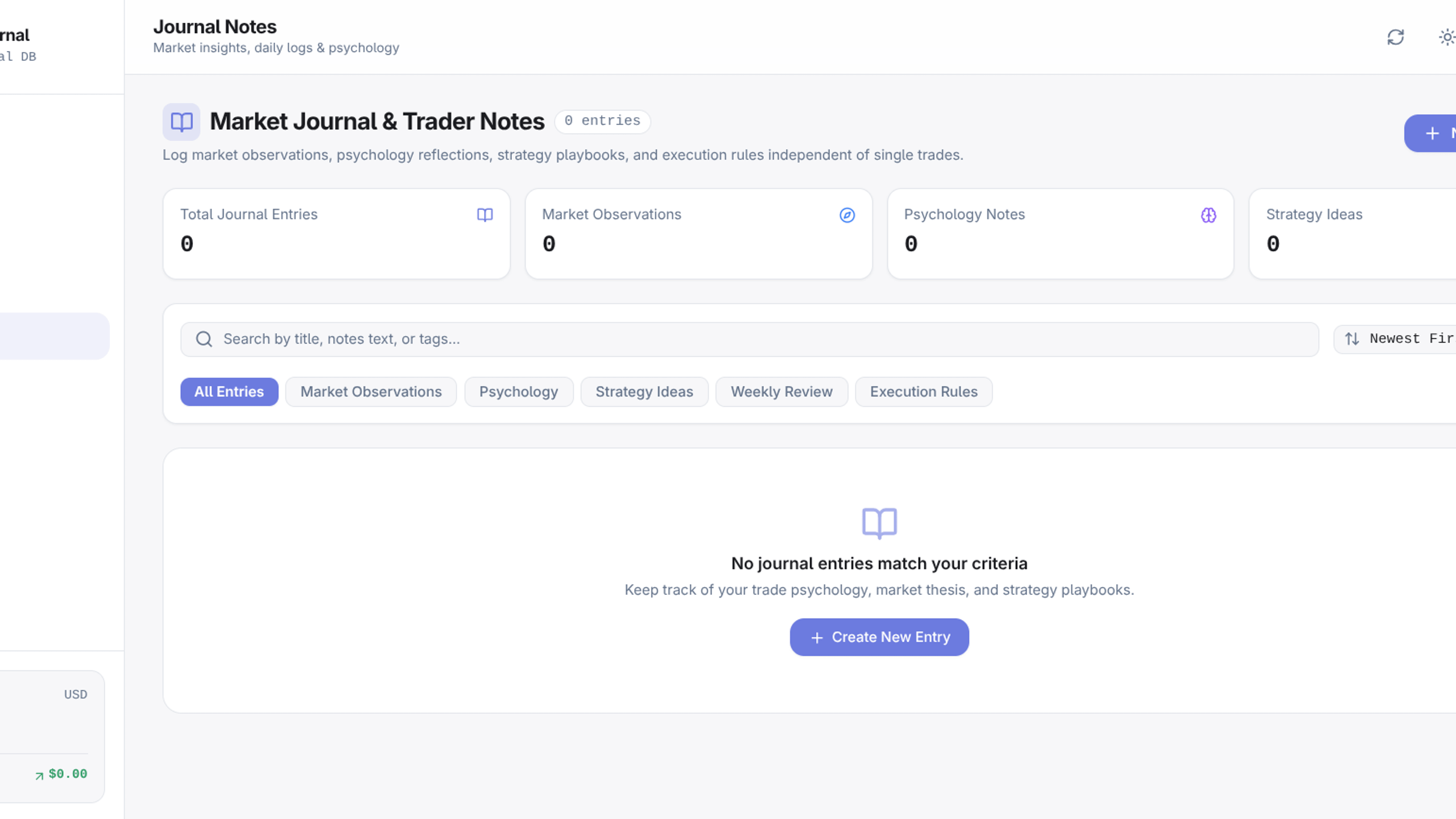1456x819 pixels.
Task: Select the All Entries filter
Action: tap(229, 392)
